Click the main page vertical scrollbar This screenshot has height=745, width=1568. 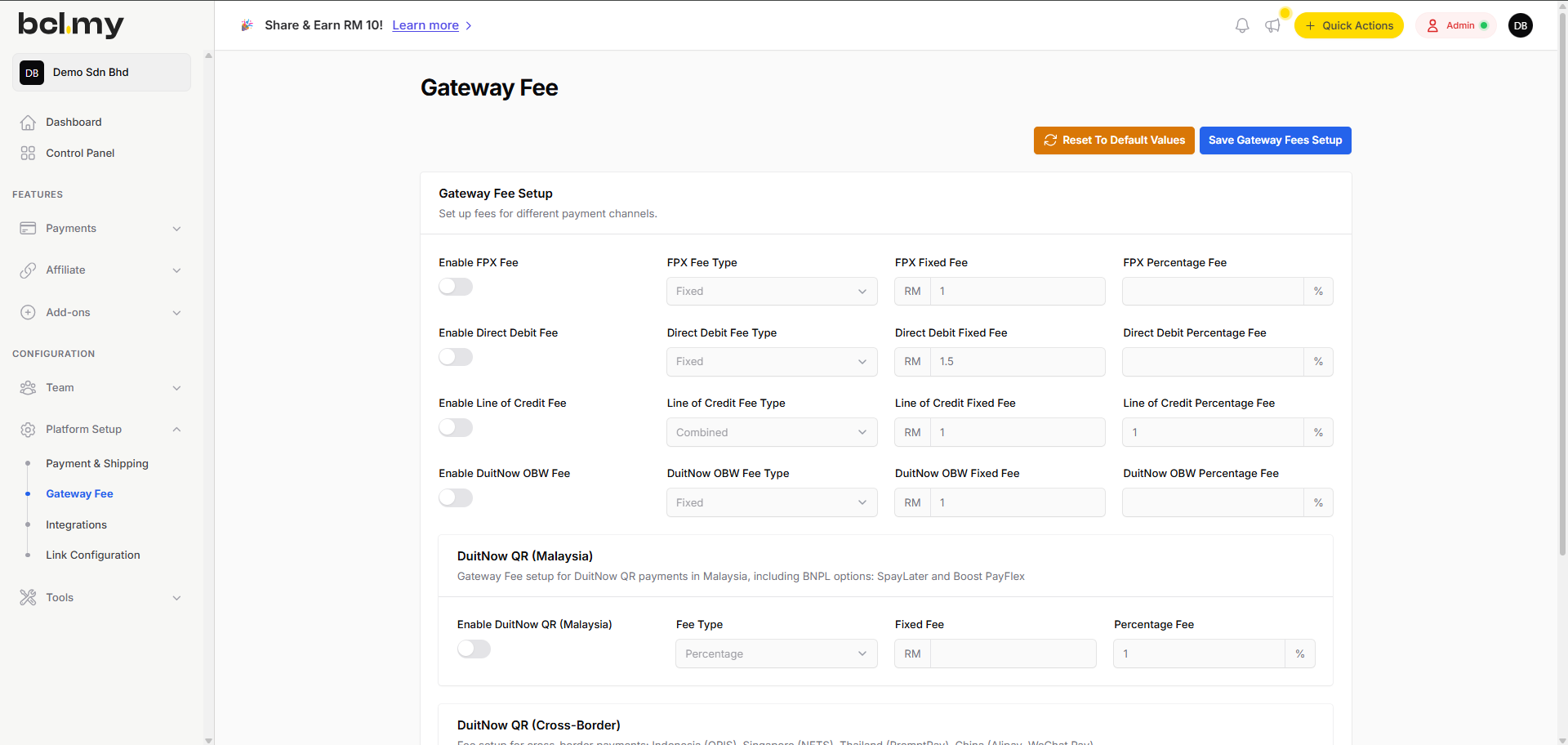pyautogui.click(x=1562, y=286)
